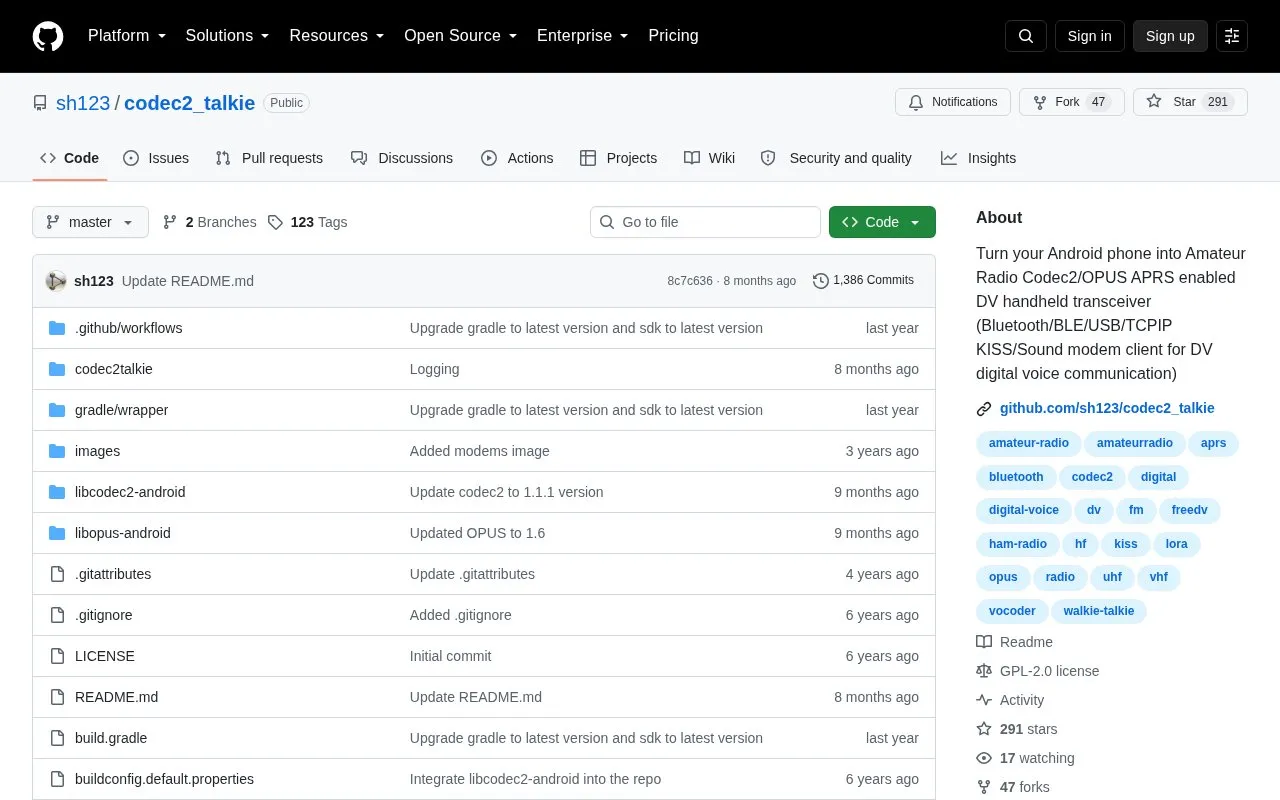Expand the Platform menu dropdown
This screenshot has width=1280, height=800.
click(x=126, y=36)
